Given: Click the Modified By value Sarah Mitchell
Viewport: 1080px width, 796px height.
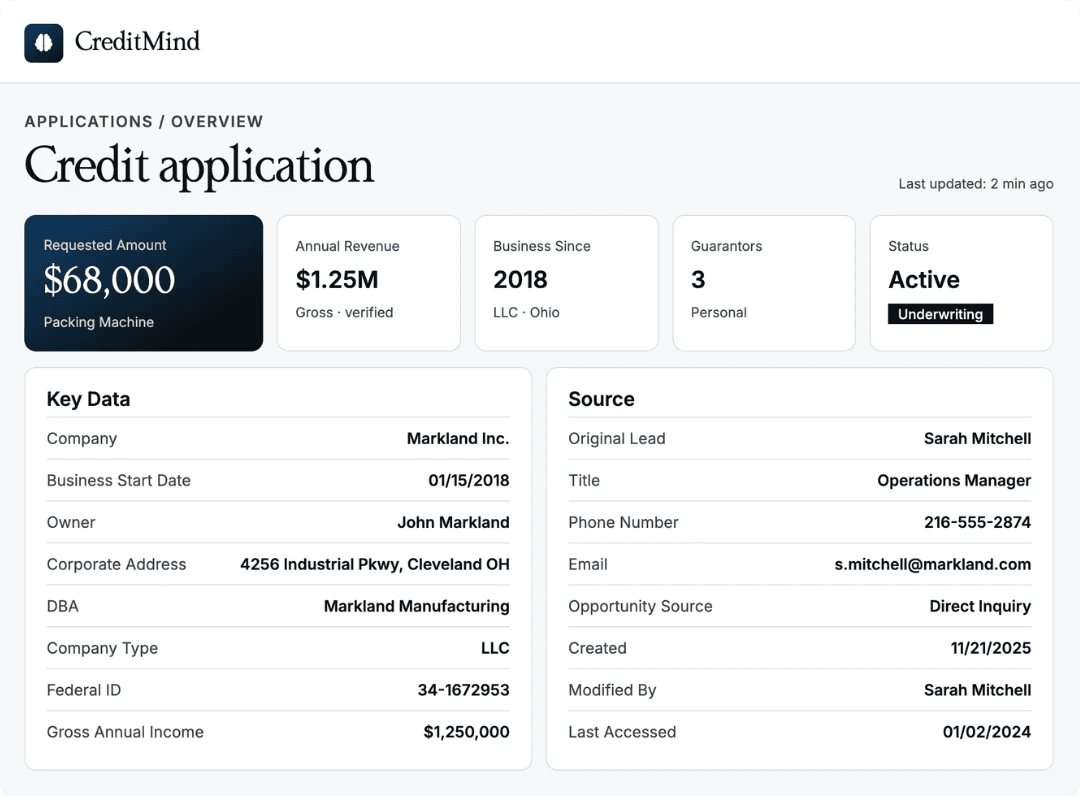Looking at the screenshot, I should point(977,690).
